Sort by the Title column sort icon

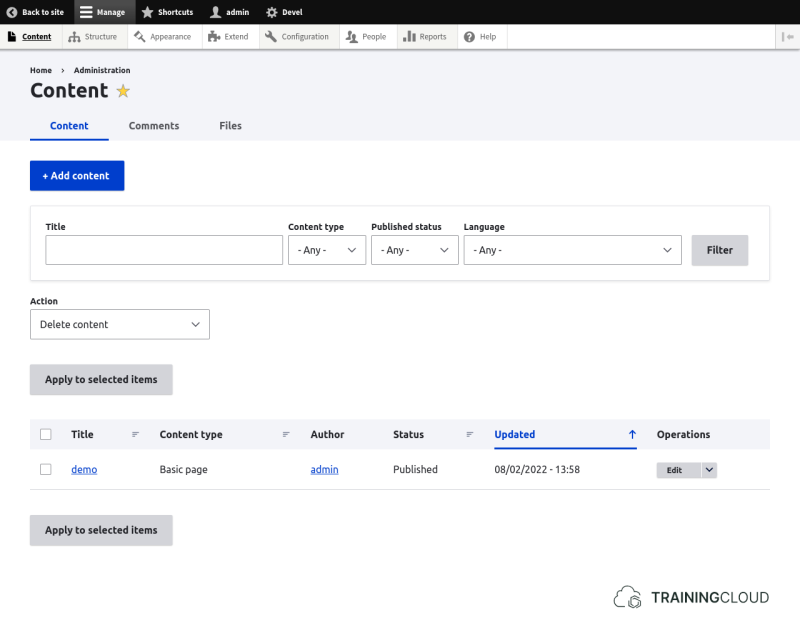pos(135,434)
